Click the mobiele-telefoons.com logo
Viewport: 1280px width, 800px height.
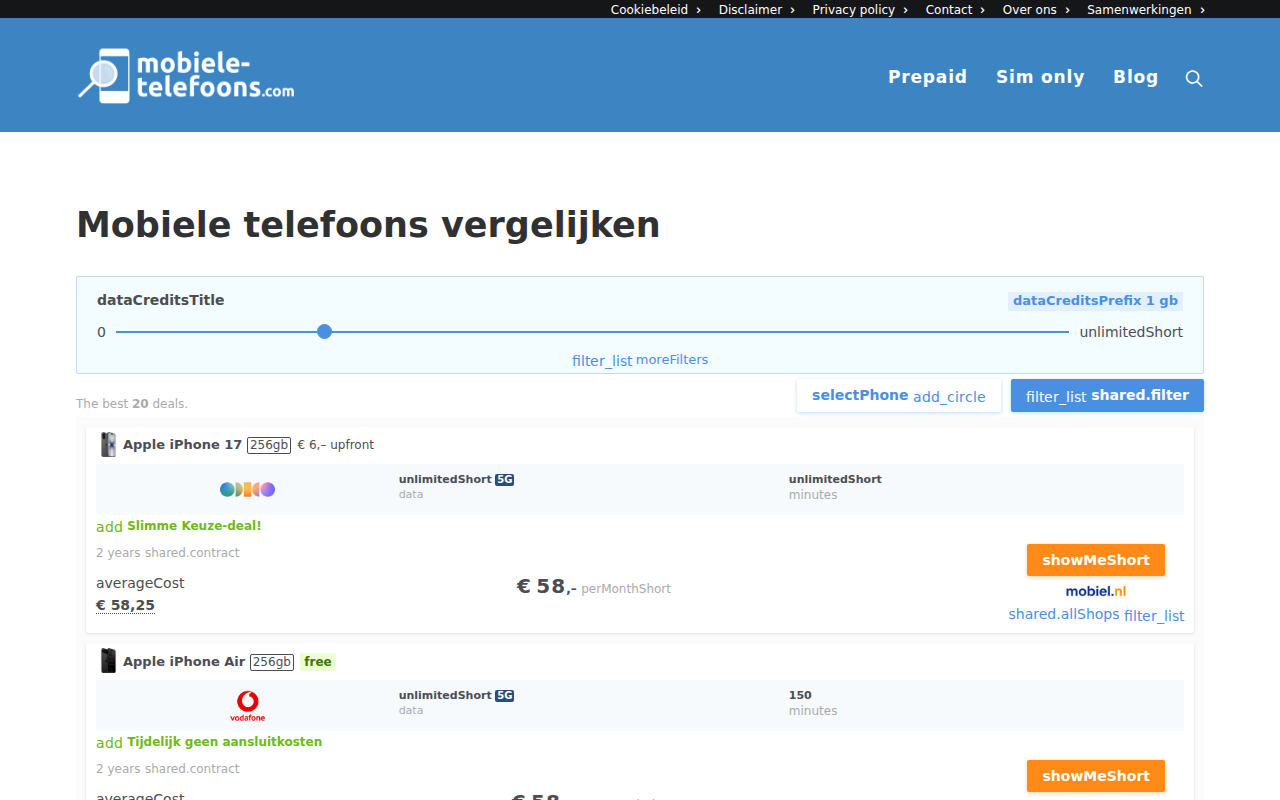(186, 76)
